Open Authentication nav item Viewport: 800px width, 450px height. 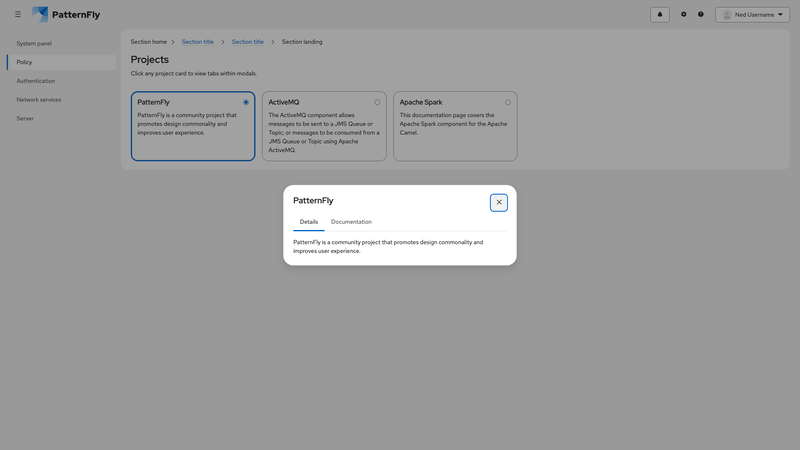tap(61, 81)
